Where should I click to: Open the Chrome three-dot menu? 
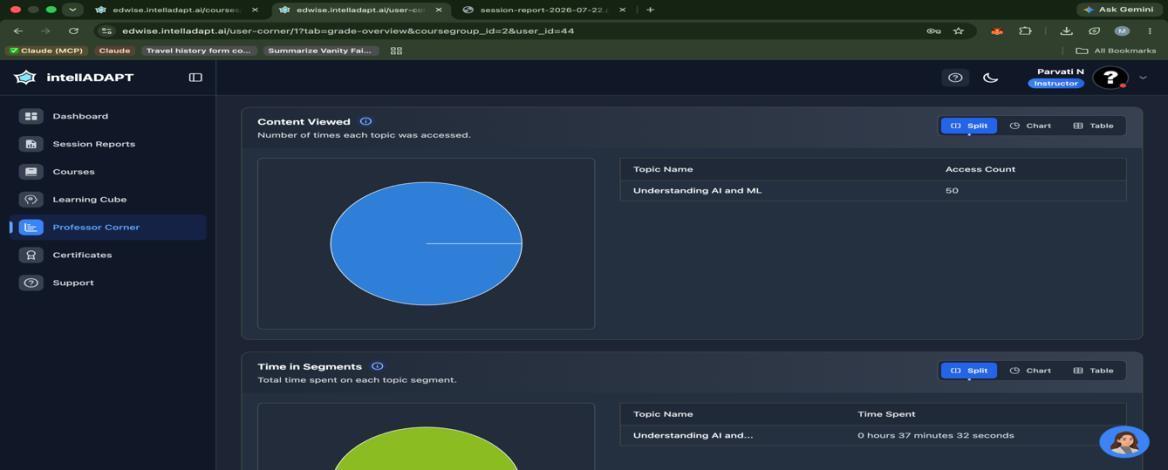point(1150,31)
